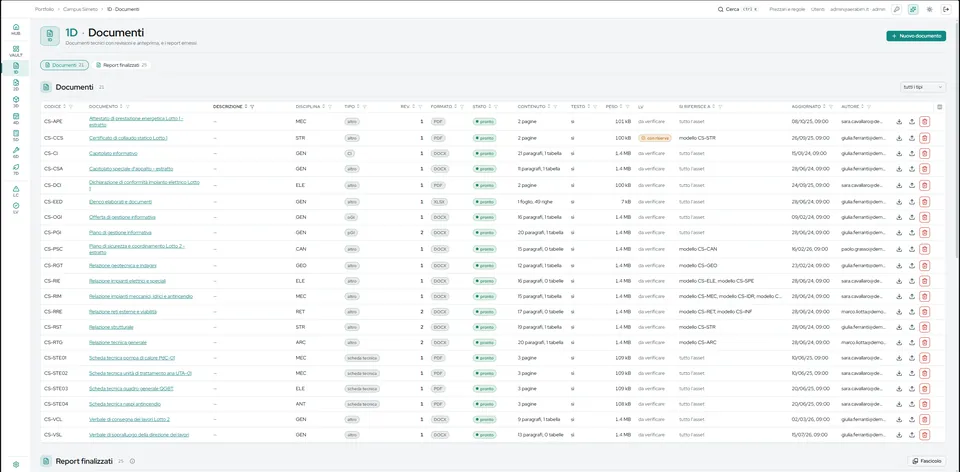Click the green highlighted icon in top bar
Screen dimensions: 960x472
click(x=913, y=9)
